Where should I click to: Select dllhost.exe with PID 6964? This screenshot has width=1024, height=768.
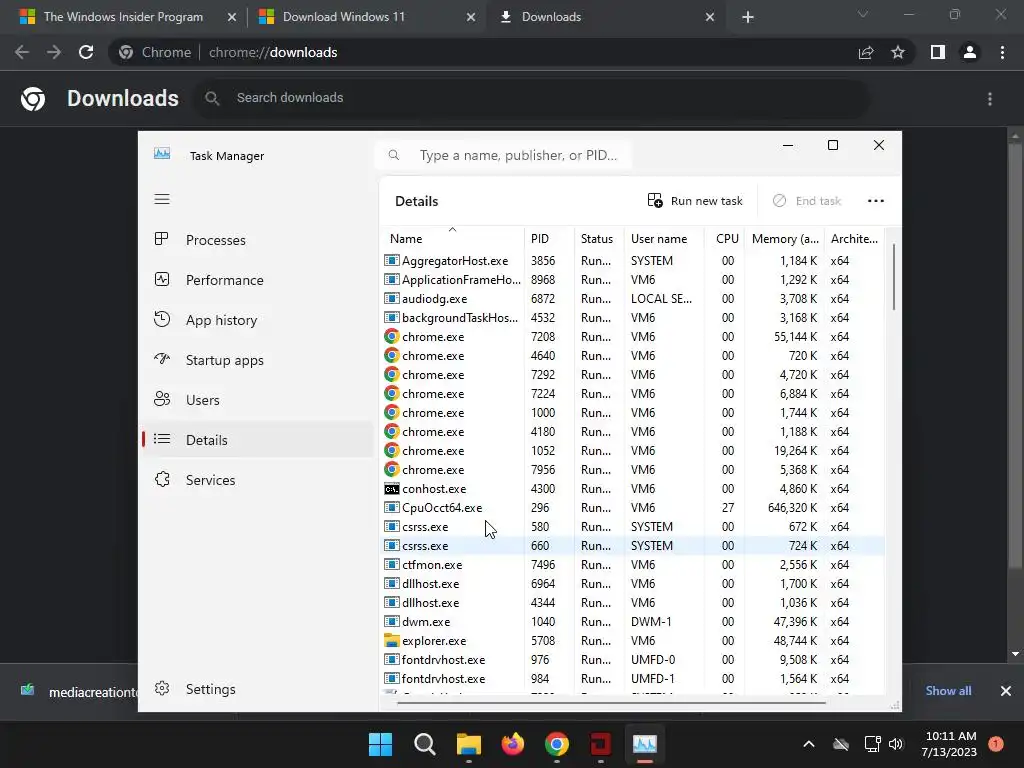coord(633,583)
